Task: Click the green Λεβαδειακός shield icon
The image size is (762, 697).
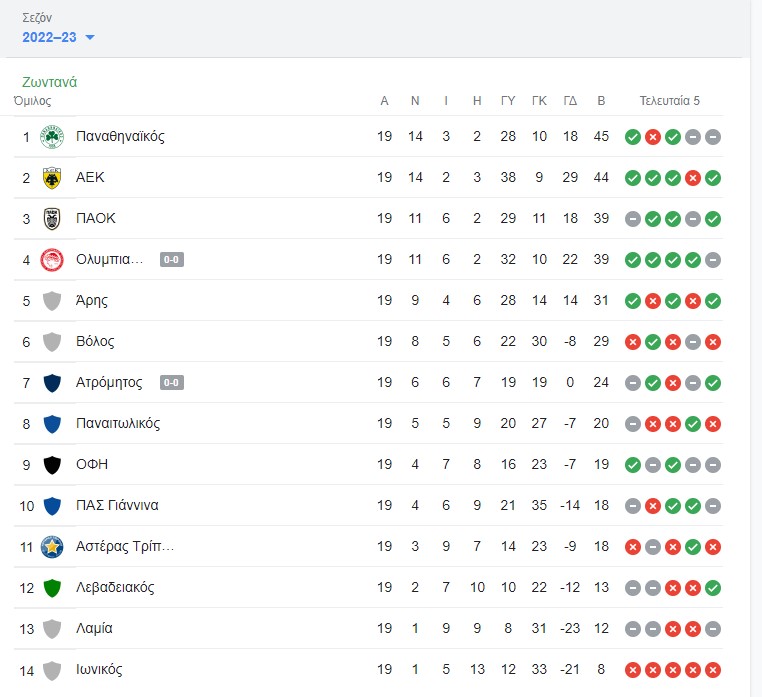Action: coord(52,588)
